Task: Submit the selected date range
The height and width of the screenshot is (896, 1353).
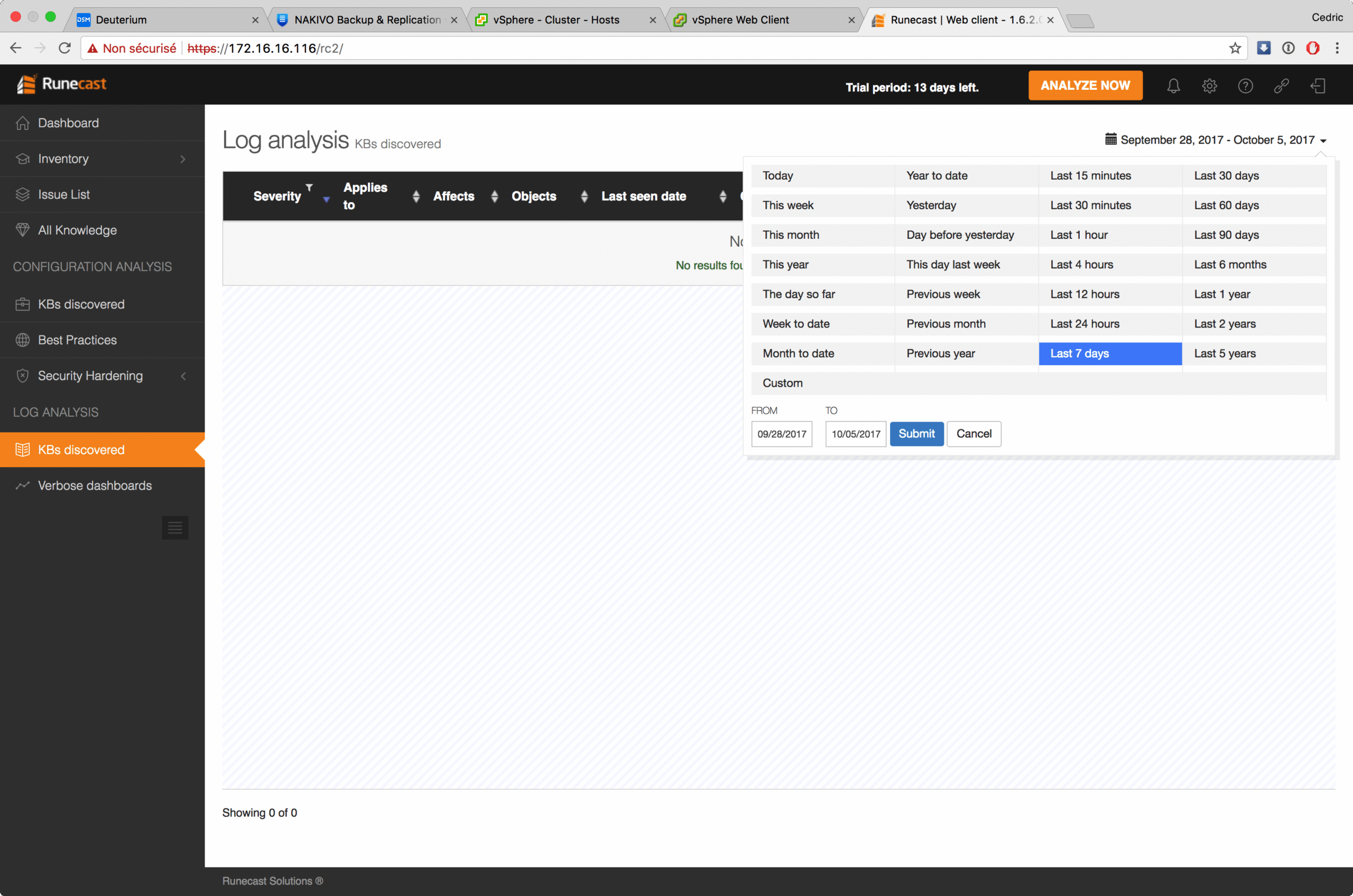Action: [916, 434]
